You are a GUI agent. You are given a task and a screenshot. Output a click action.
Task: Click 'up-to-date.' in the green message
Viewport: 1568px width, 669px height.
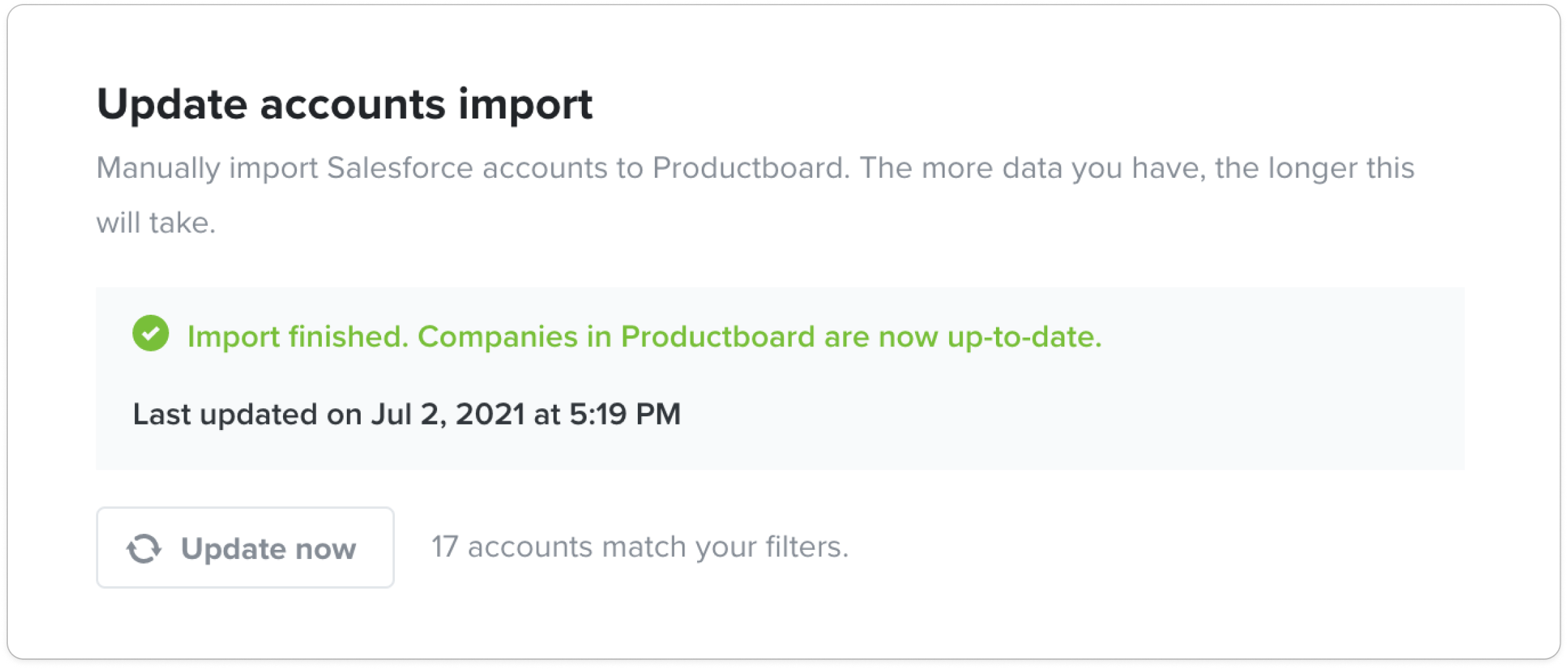[1025, 338]
